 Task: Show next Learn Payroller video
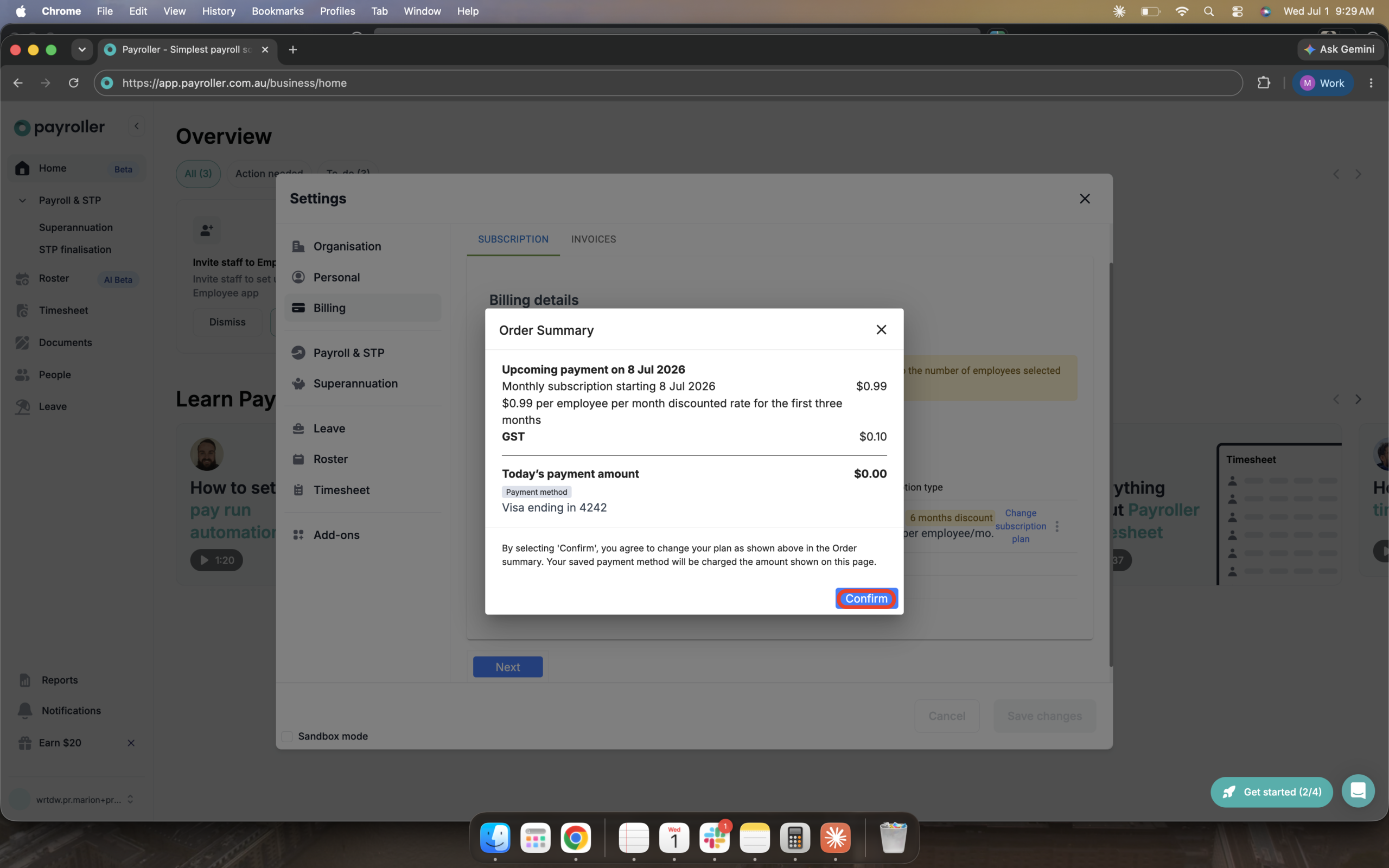pos(1358,399)
